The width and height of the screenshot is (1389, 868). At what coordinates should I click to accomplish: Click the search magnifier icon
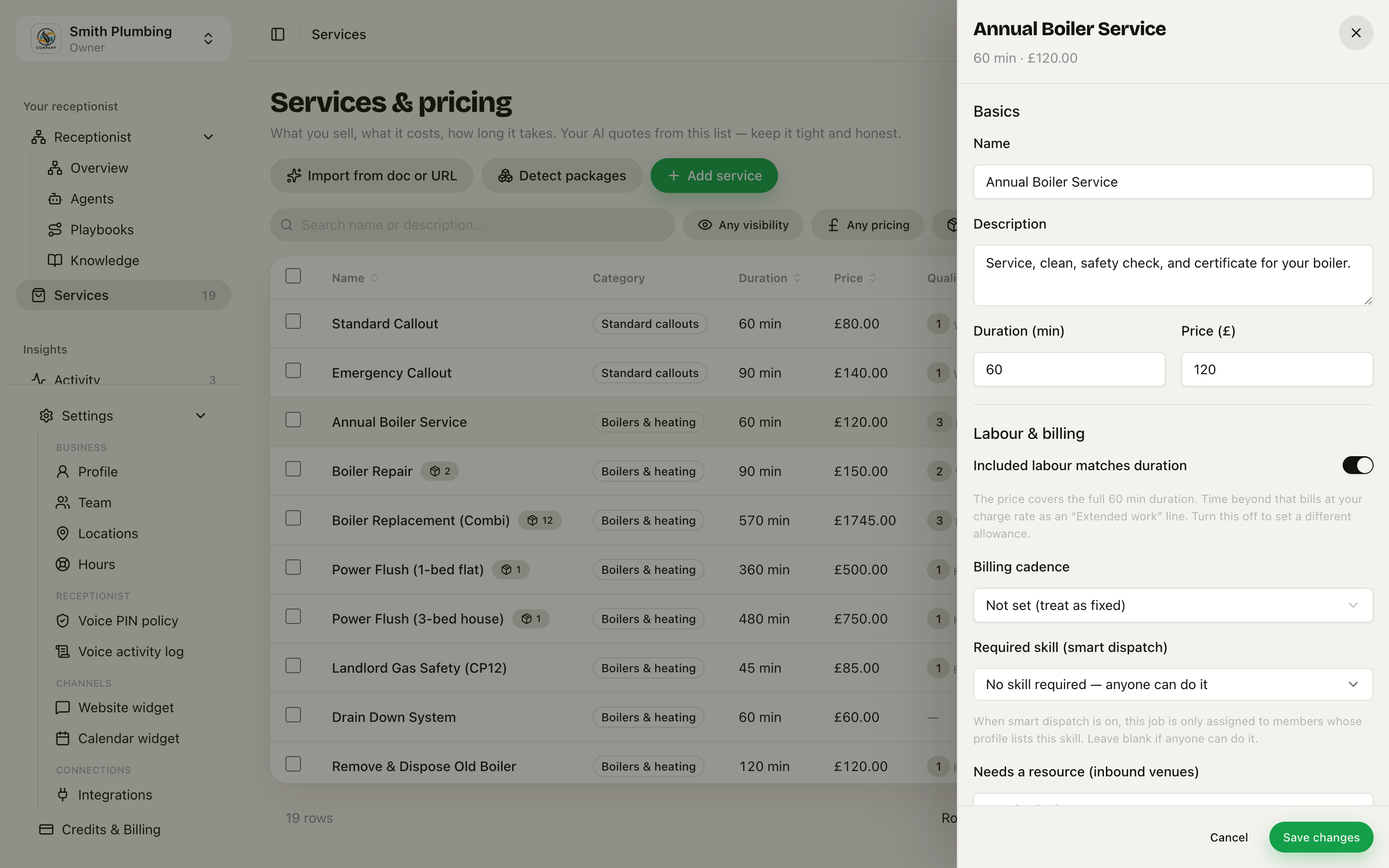click(x=286, y=225)
